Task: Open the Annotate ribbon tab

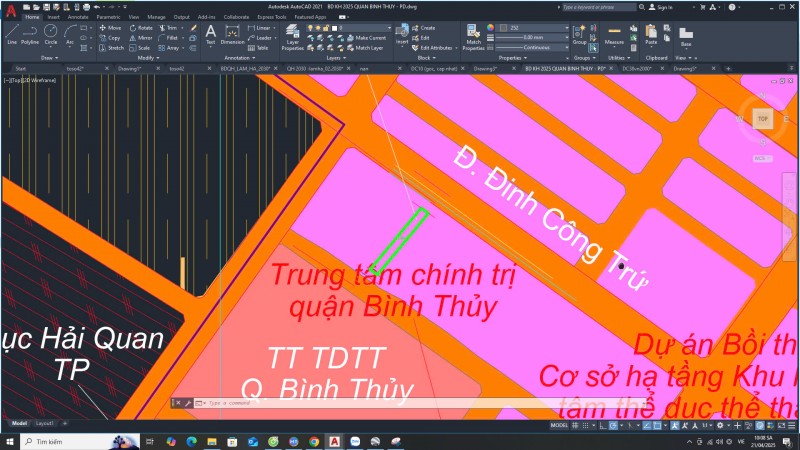Action: click(78, 17)
